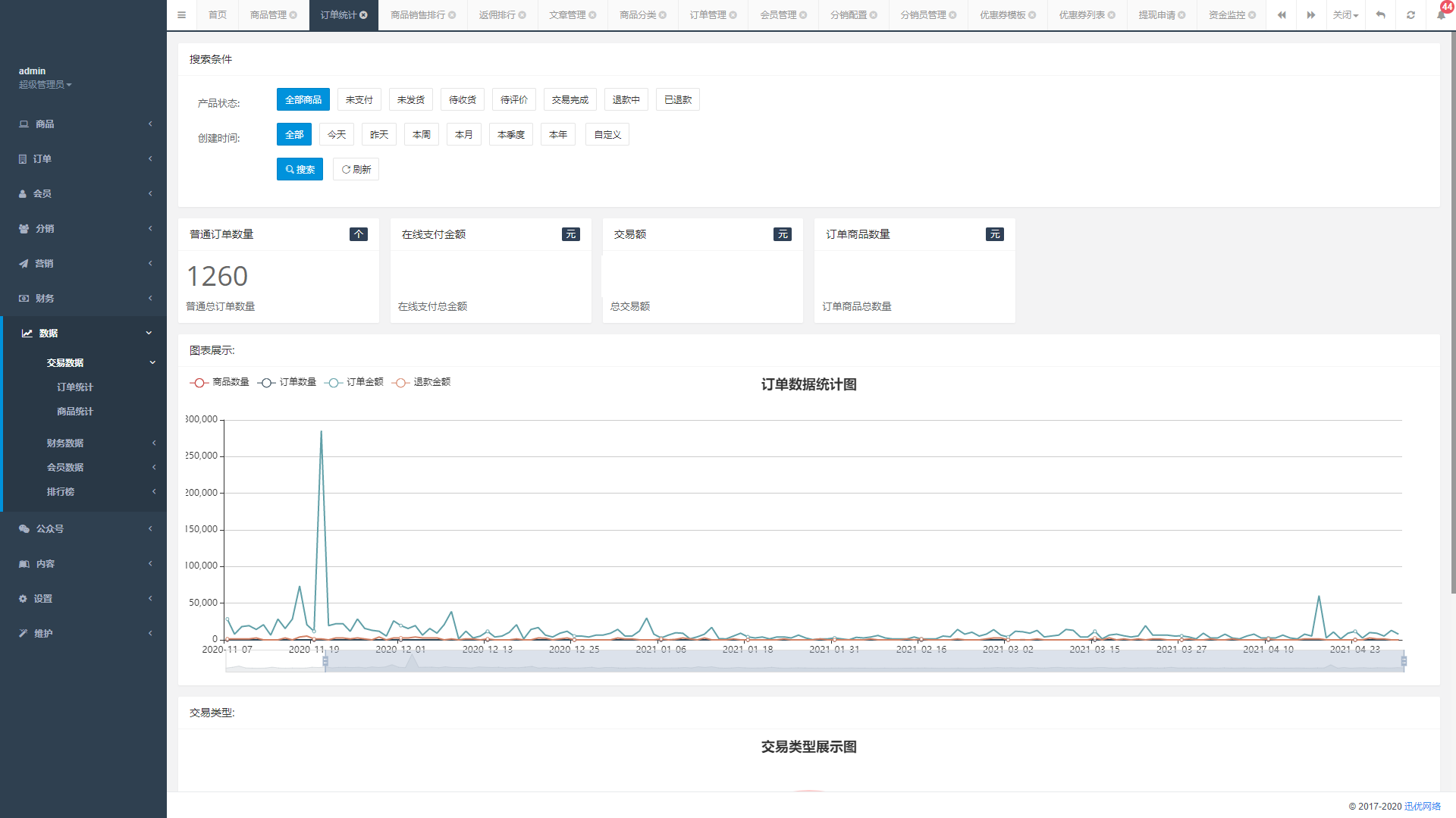Filter product status by 未支付
The image size is (1456, 818).
(359, 100)
